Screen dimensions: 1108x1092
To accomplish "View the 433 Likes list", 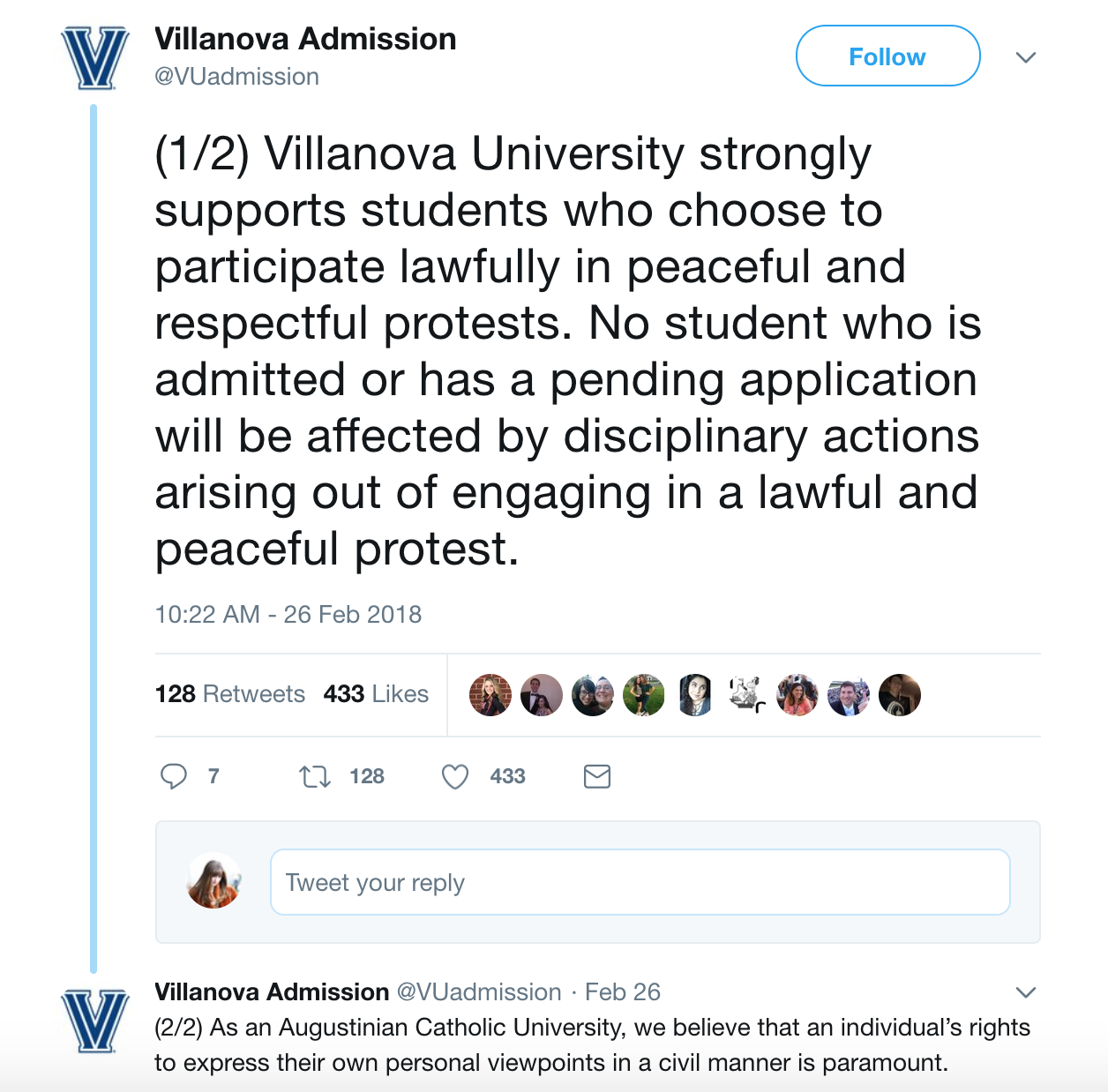I will [x=376, y=694].
